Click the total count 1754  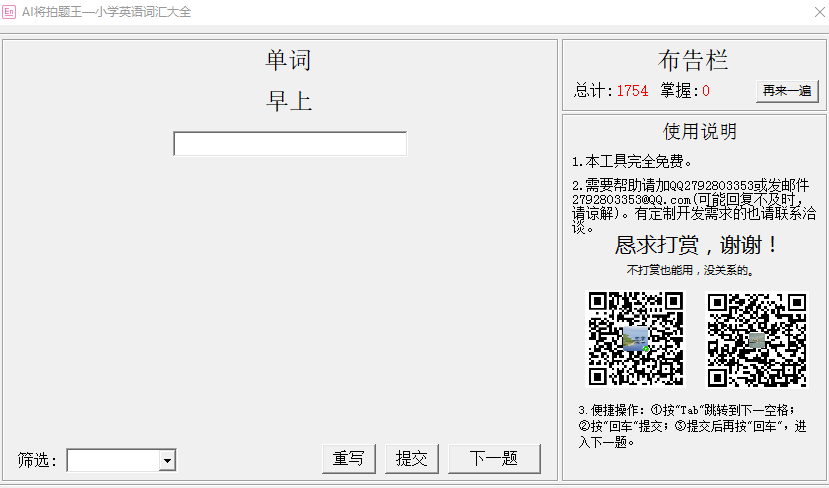632,91
